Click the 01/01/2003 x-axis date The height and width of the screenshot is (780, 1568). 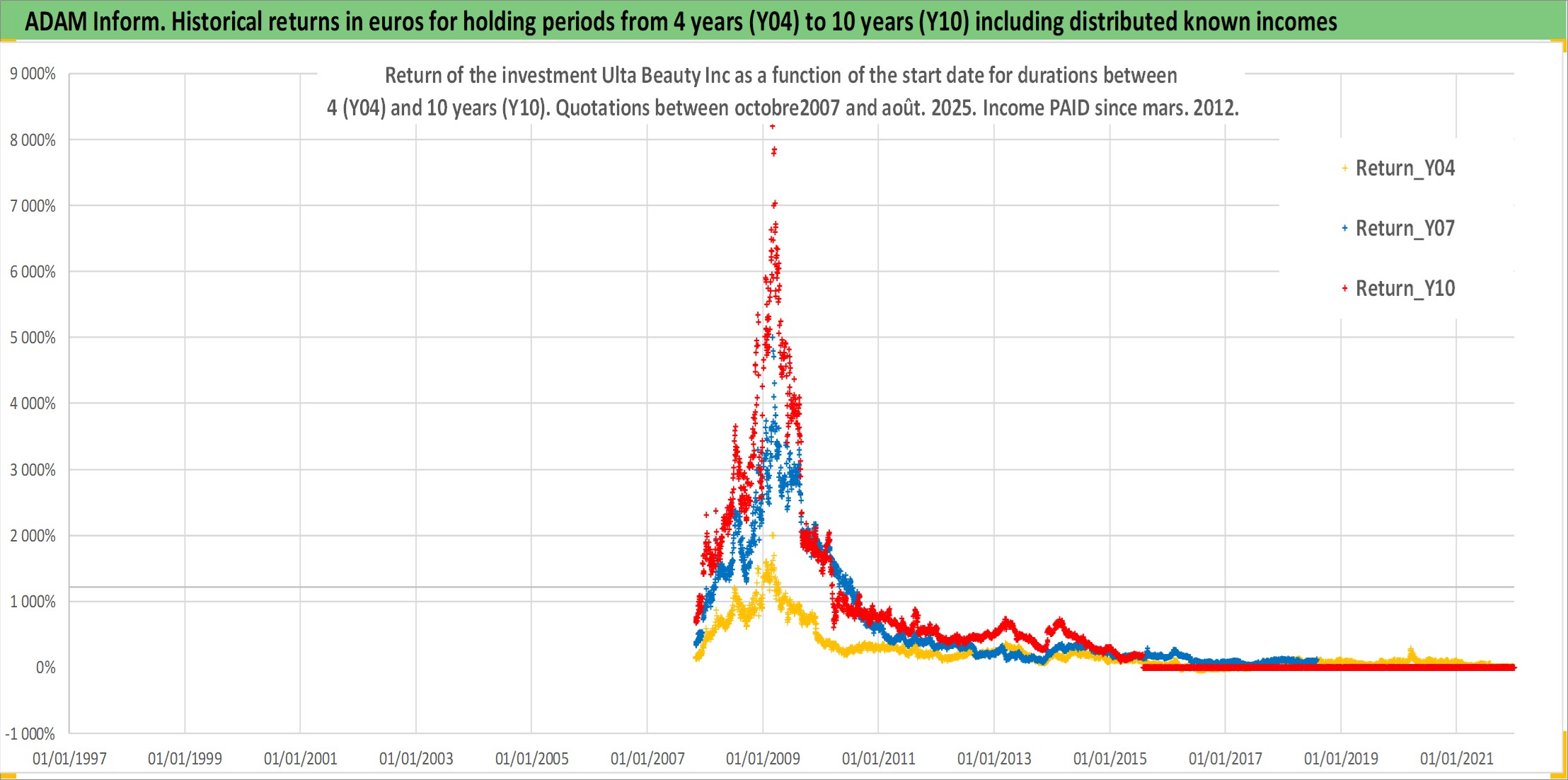(x=416, y=759)
